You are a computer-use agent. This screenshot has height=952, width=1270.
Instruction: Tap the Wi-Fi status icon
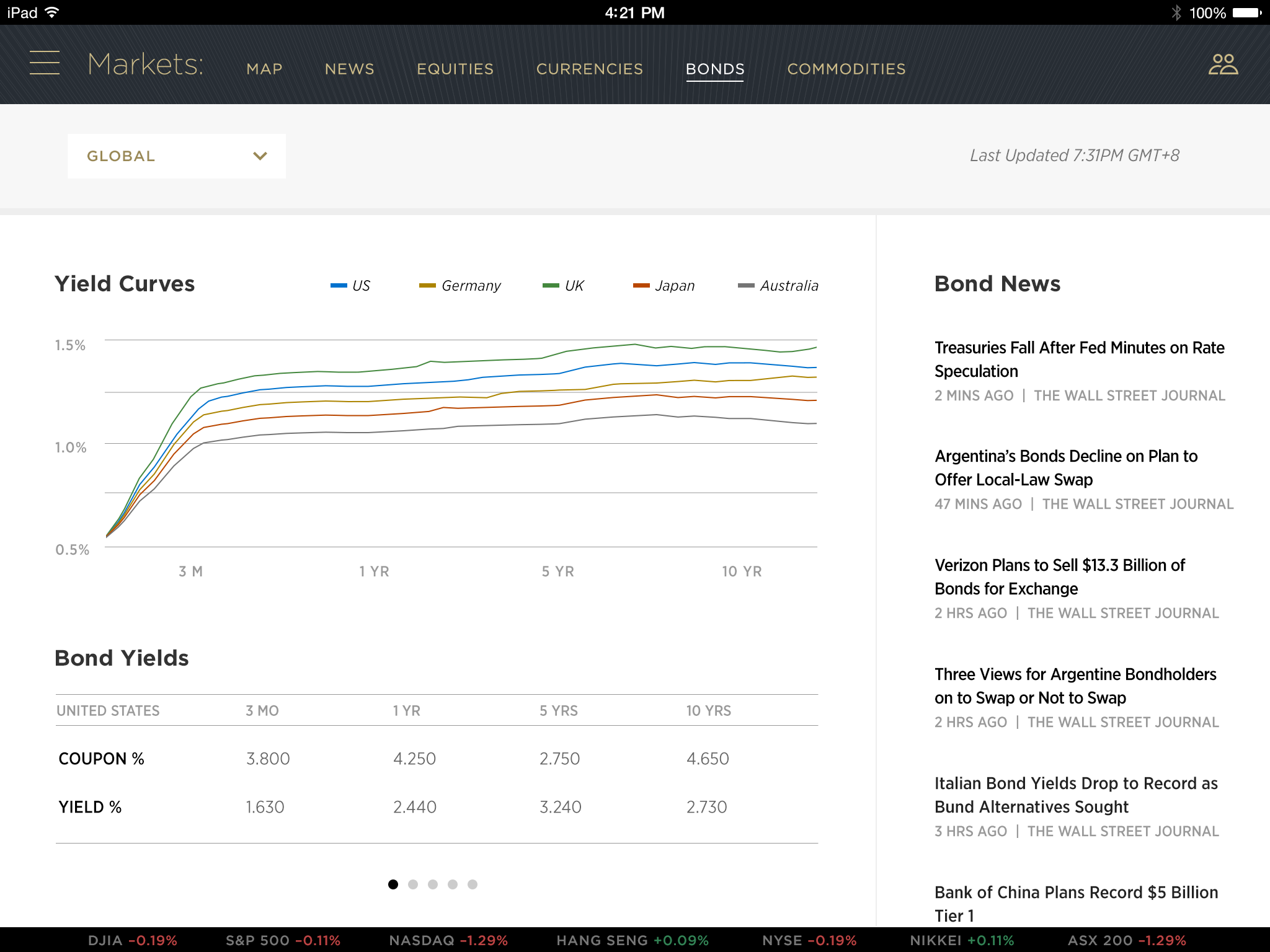pyautogui.click(x=53, y=12)
